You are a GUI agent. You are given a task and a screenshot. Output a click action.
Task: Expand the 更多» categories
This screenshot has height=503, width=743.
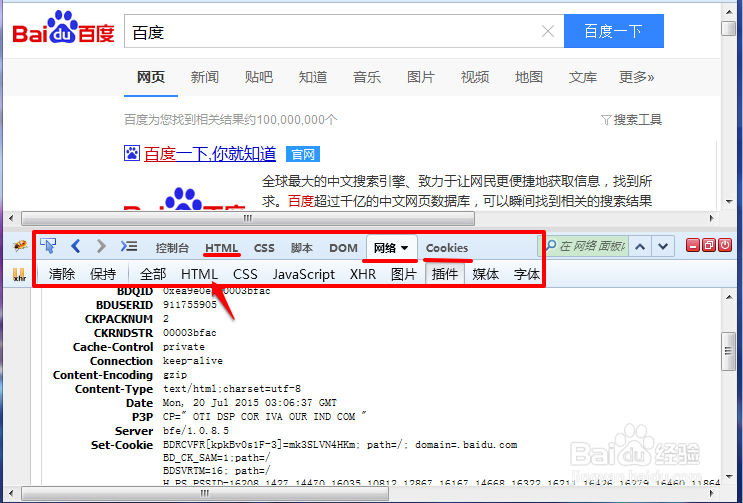point(636,77)
